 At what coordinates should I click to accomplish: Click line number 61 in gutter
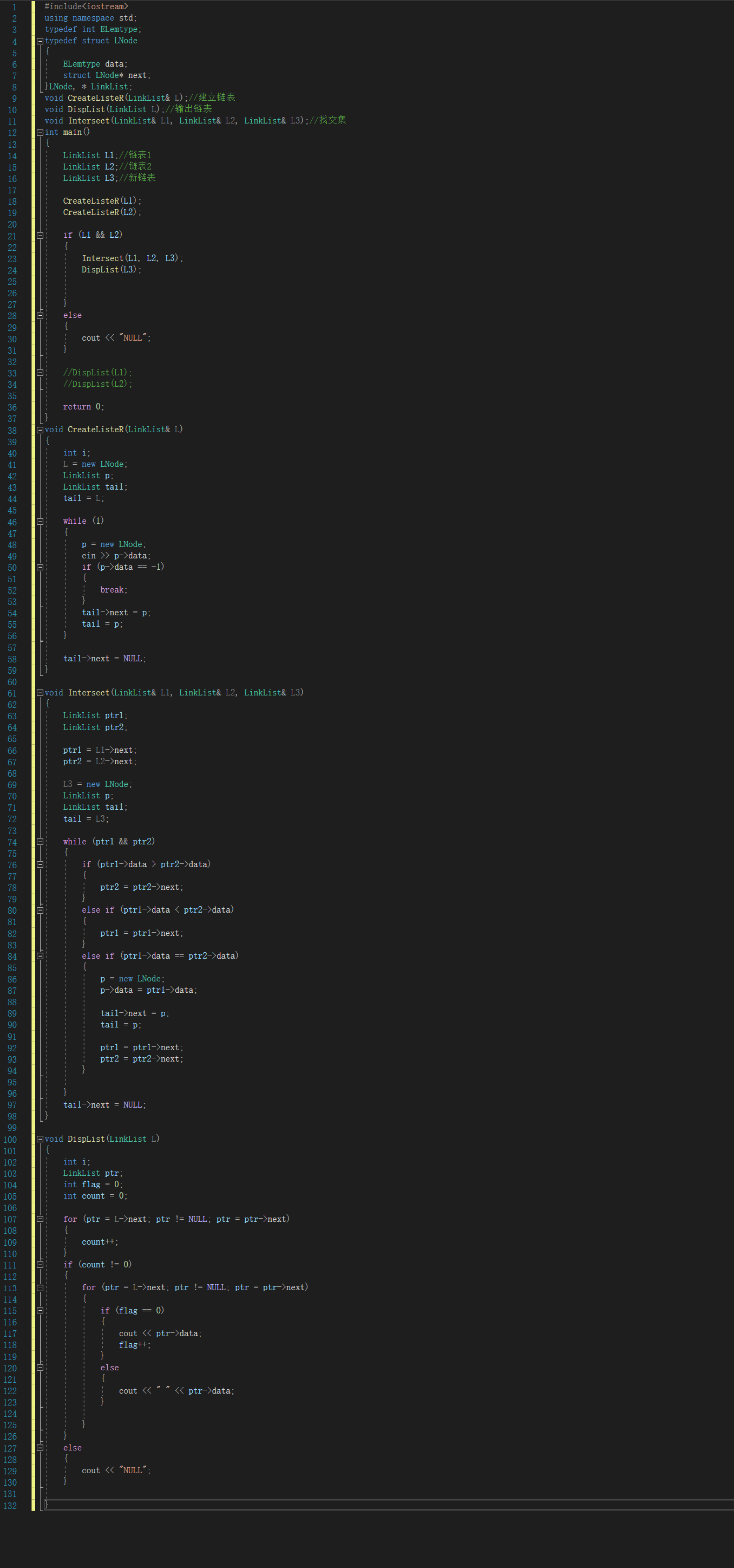12,693
